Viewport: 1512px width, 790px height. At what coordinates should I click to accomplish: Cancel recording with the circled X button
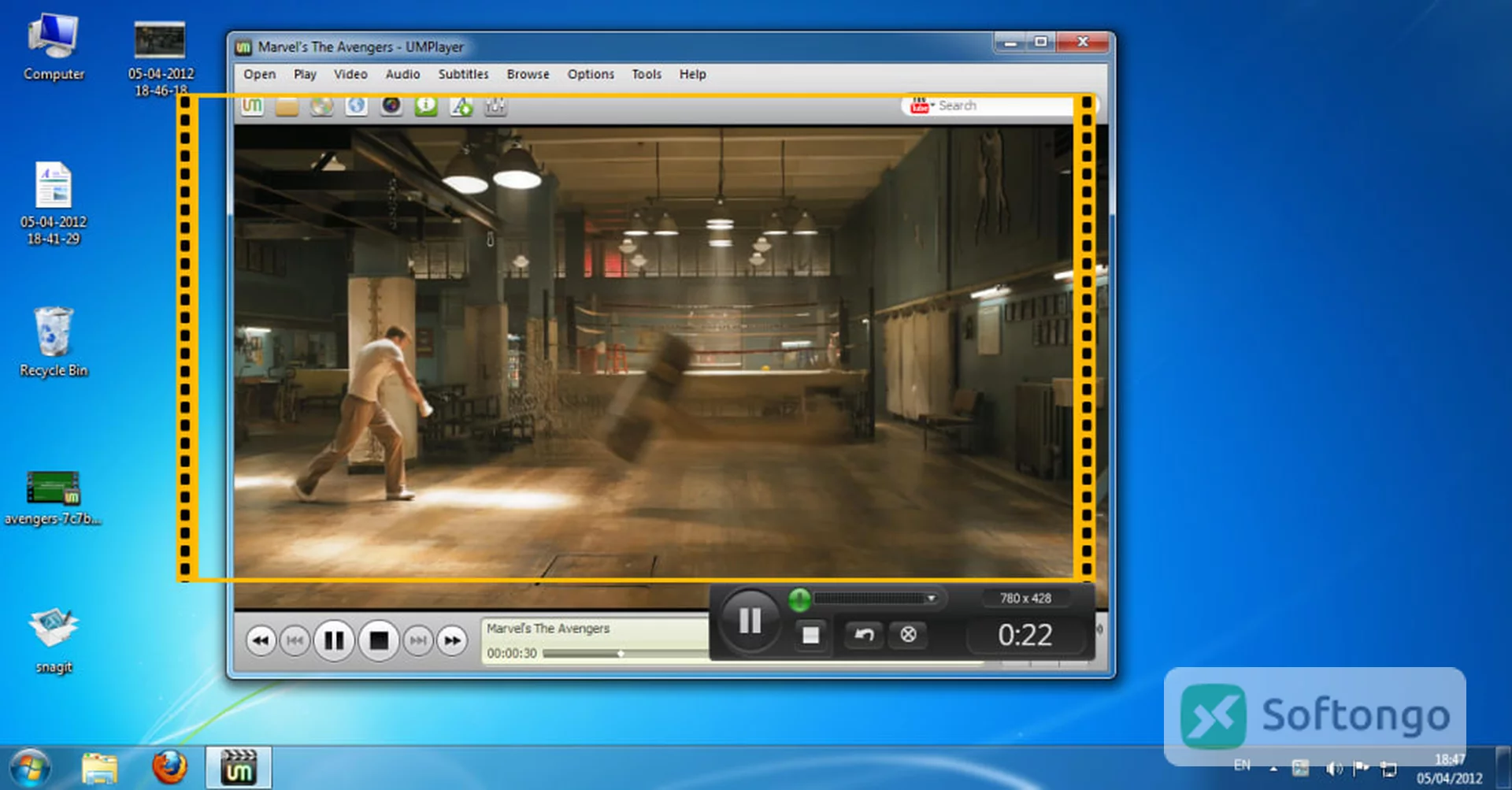(x=908, y=635)
